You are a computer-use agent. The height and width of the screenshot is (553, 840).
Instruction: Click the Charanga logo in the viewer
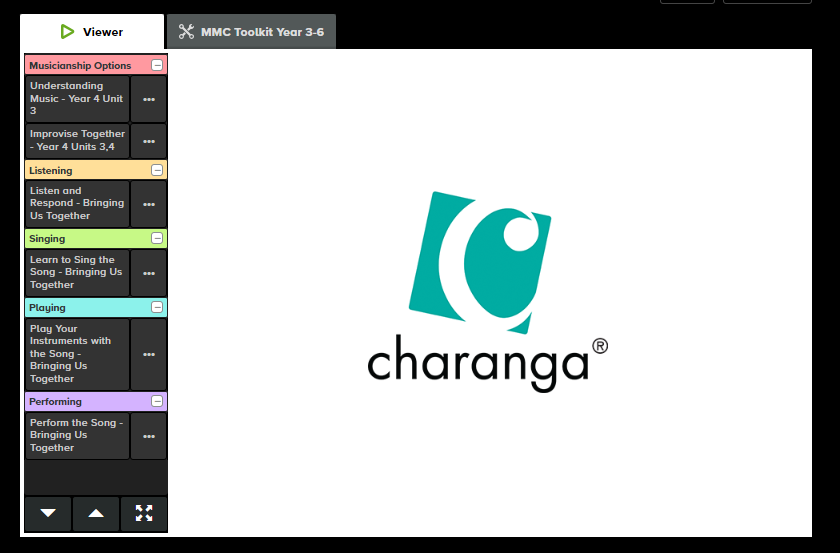[488, 292]
